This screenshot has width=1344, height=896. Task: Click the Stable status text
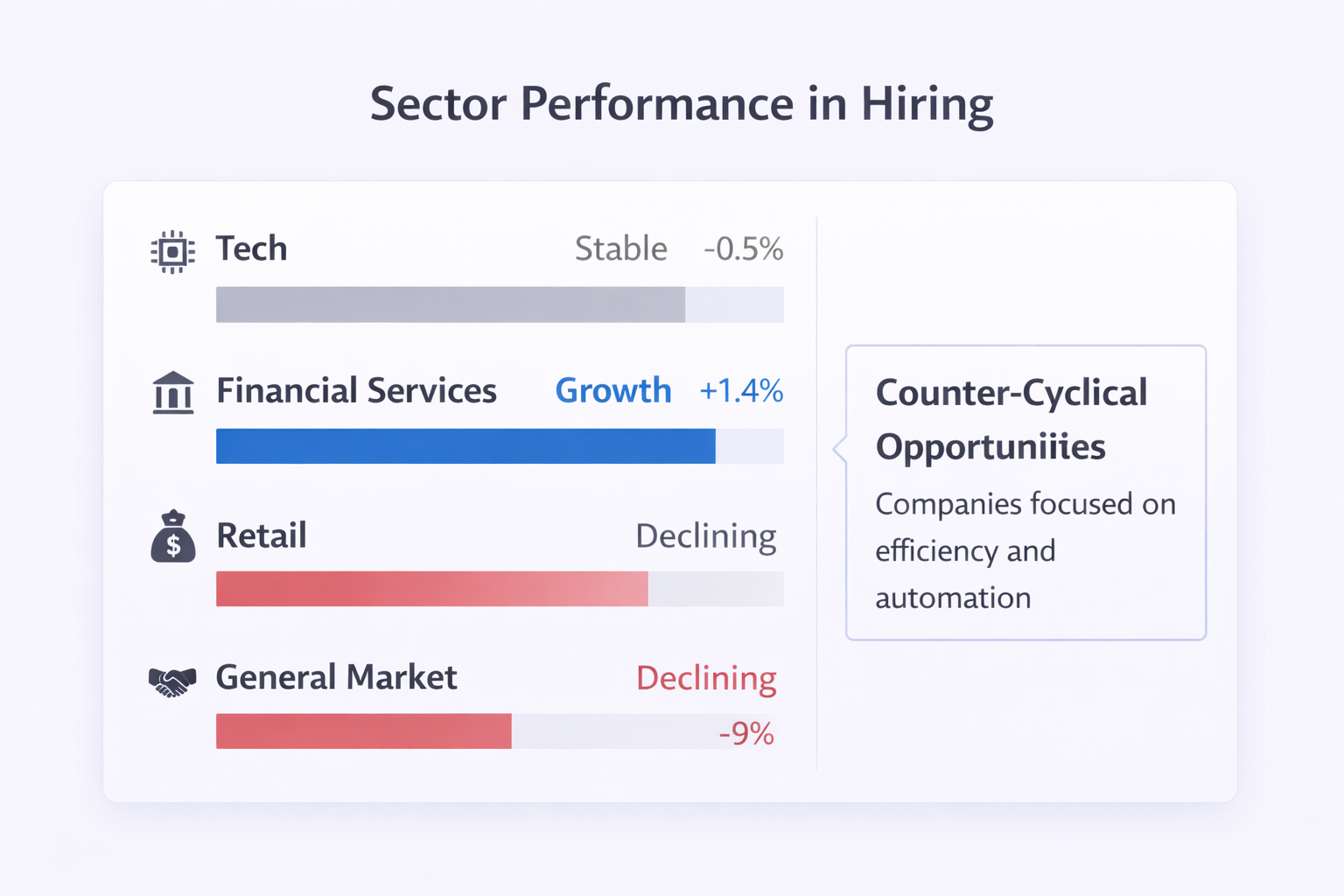(620, 248)
